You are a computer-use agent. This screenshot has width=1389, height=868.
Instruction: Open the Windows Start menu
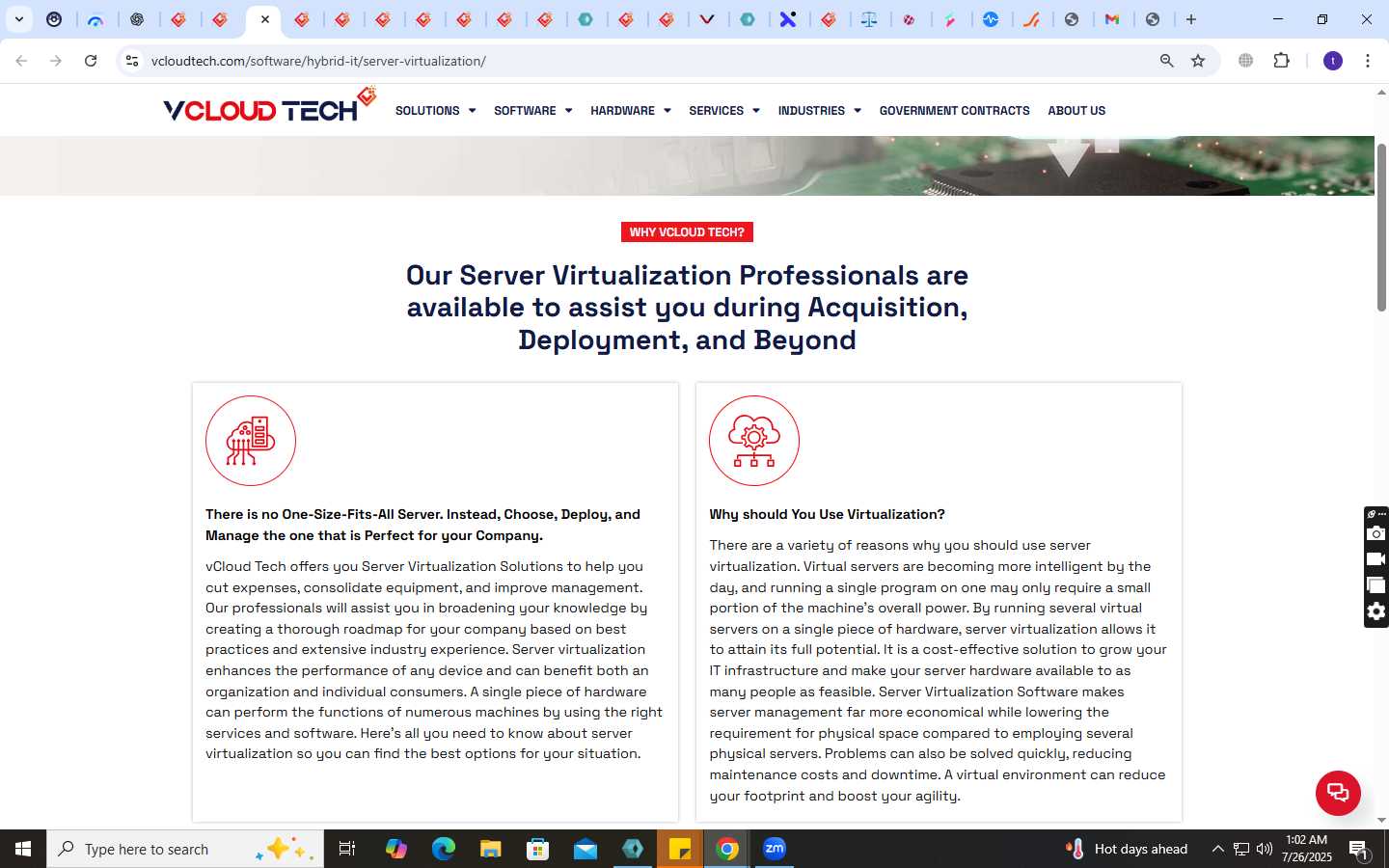pos(23,849)
